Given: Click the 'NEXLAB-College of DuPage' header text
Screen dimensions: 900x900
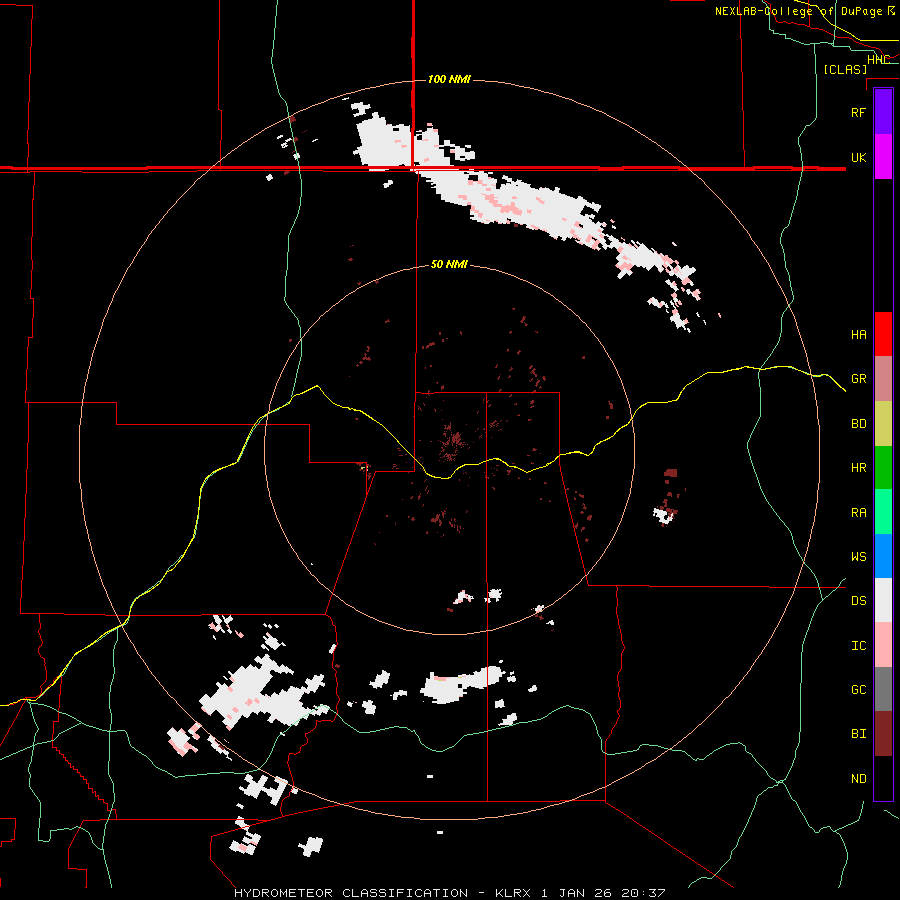Looking at the screenshot, I should (798, 11).
